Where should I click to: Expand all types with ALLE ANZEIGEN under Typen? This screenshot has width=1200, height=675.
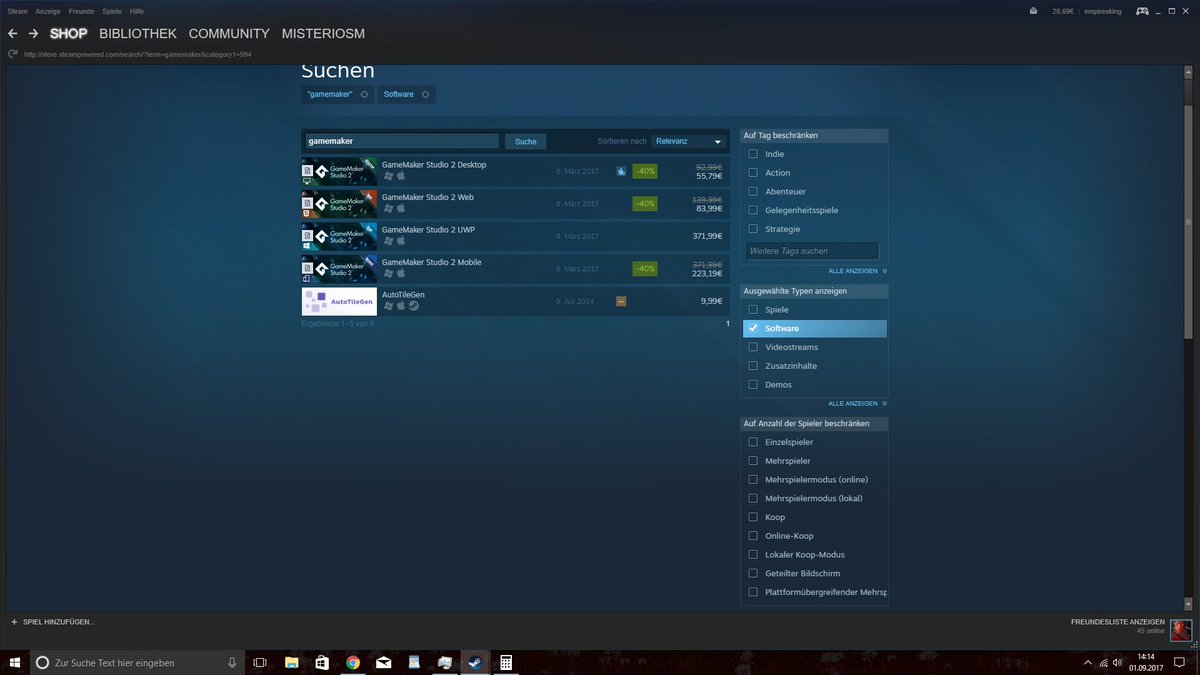point(857,403)
